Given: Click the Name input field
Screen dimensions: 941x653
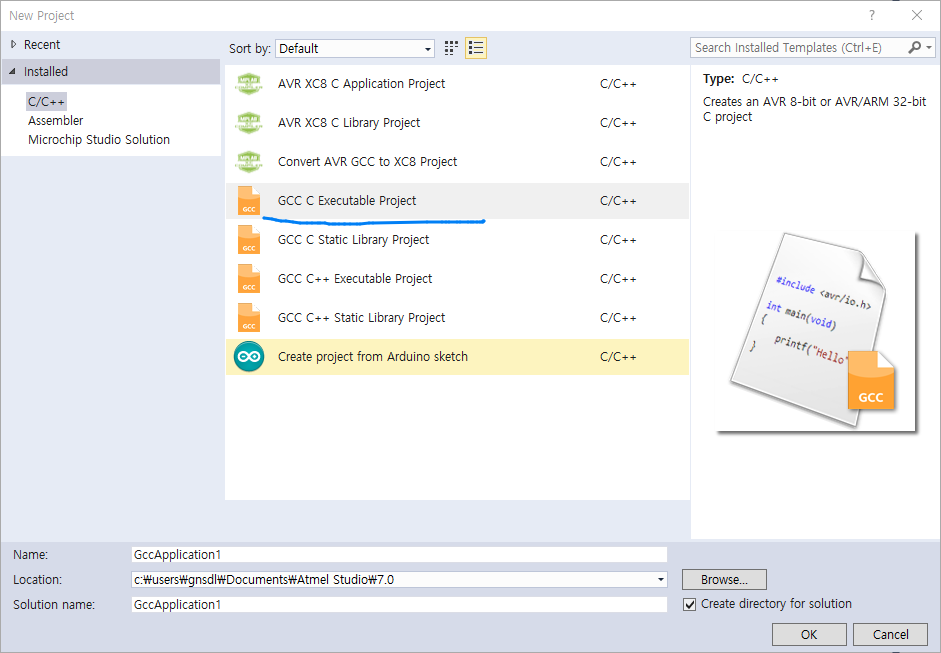Looking at the screenshot, I should pyautogui.click(x=399, y=555).
